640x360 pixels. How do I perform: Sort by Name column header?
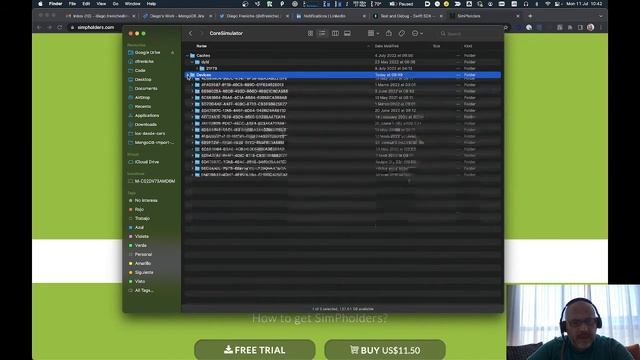coord(202,46)
